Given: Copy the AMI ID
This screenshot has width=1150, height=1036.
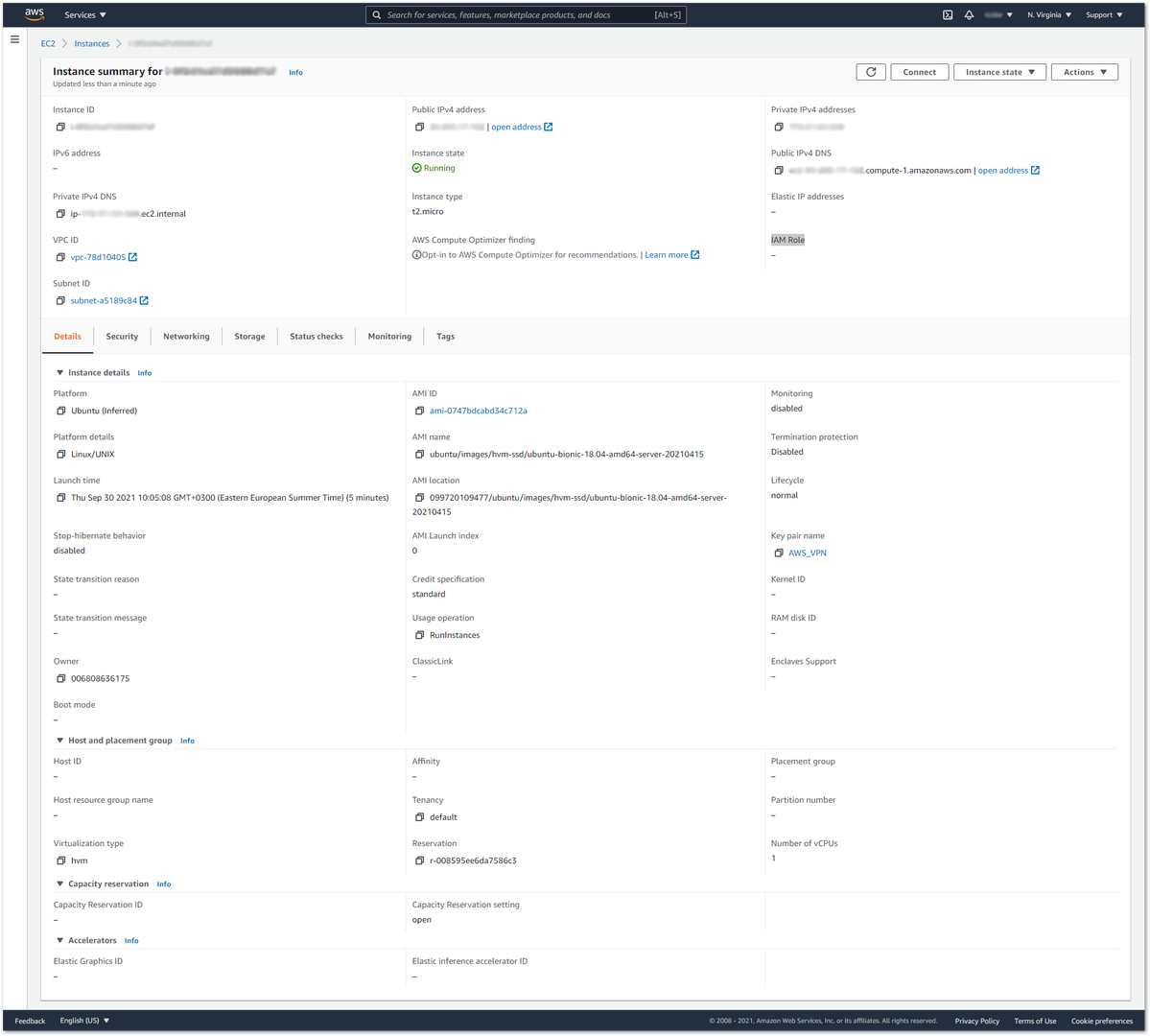Looking at the screenshot, I should coord(419,411).
